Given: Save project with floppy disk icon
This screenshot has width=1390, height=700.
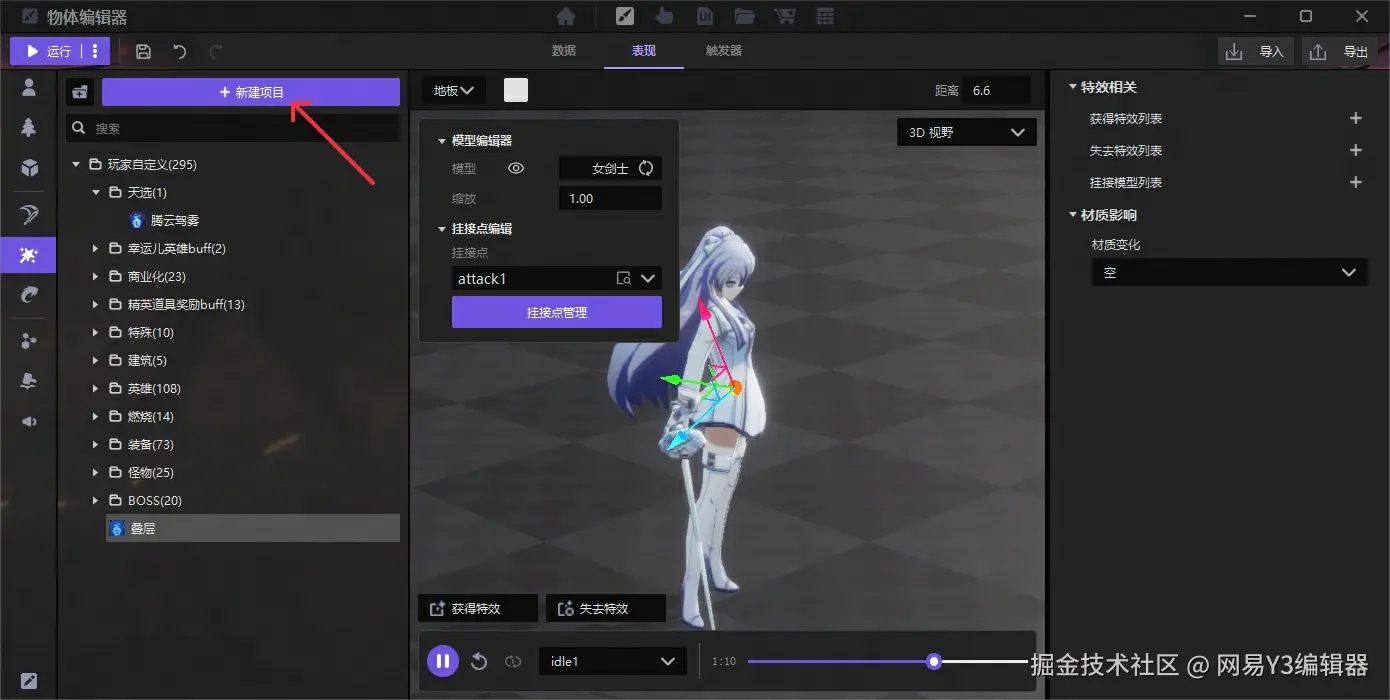Looking at the screenshot, I should 143,51.
